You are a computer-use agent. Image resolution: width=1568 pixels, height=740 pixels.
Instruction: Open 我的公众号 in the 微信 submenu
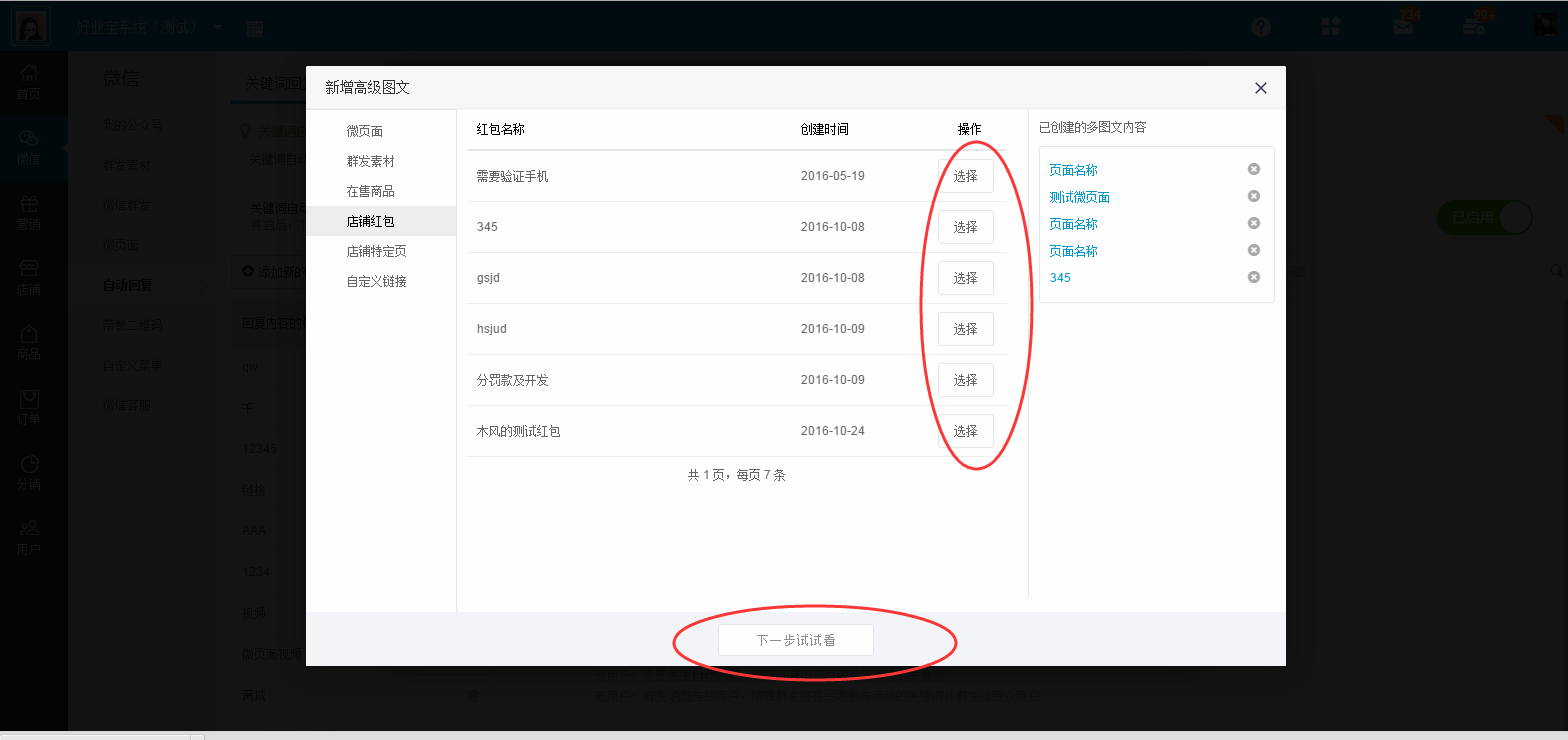(x=132, y=126)
